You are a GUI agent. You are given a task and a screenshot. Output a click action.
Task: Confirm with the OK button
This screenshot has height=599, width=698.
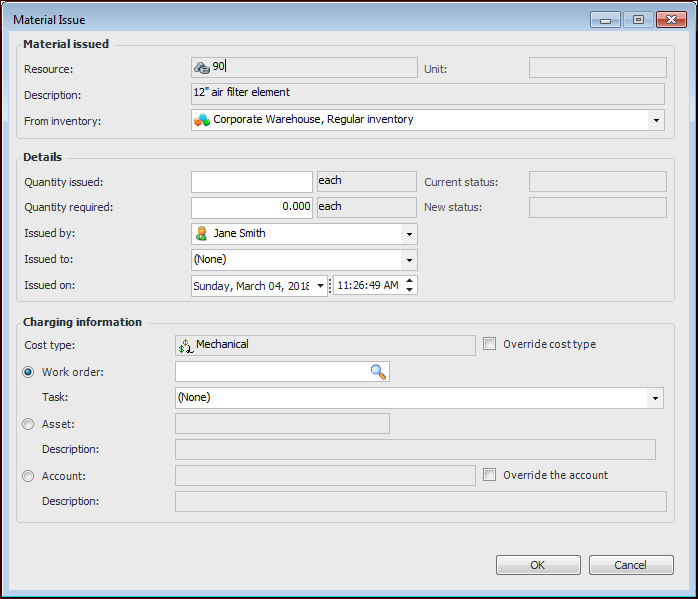click(538, 565)
